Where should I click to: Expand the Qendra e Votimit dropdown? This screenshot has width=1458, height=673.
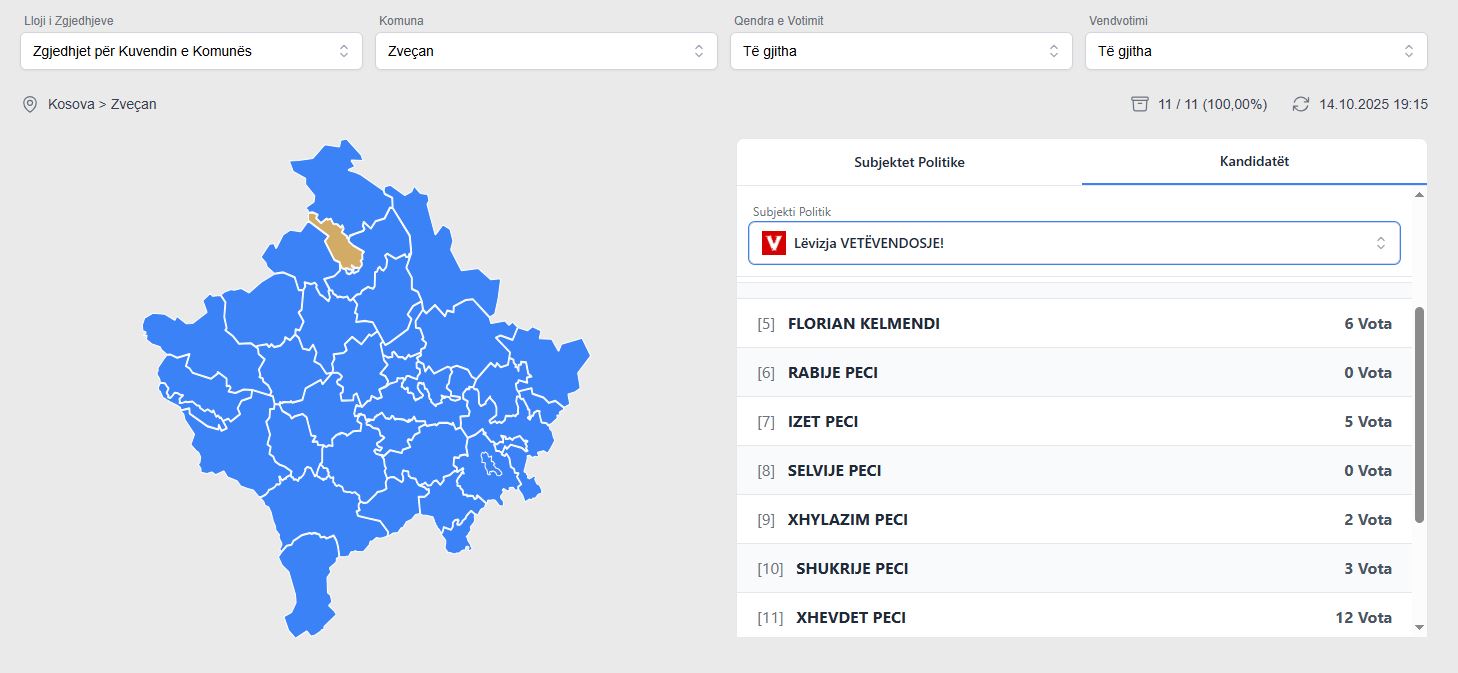coord(901,51)
